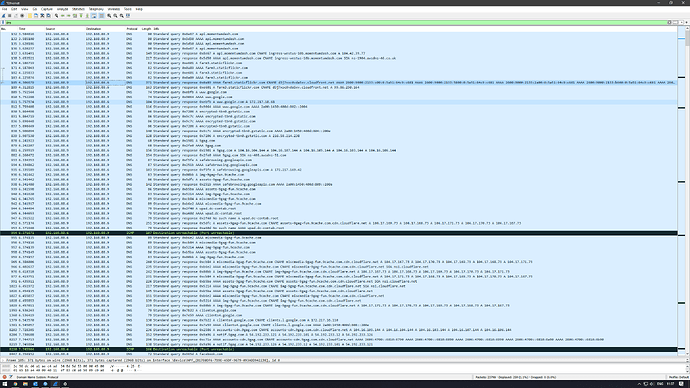Image resolution: width=690 pixels, height=388 pixels.
Task: Reset text to normal size
Action: [121, 15]
